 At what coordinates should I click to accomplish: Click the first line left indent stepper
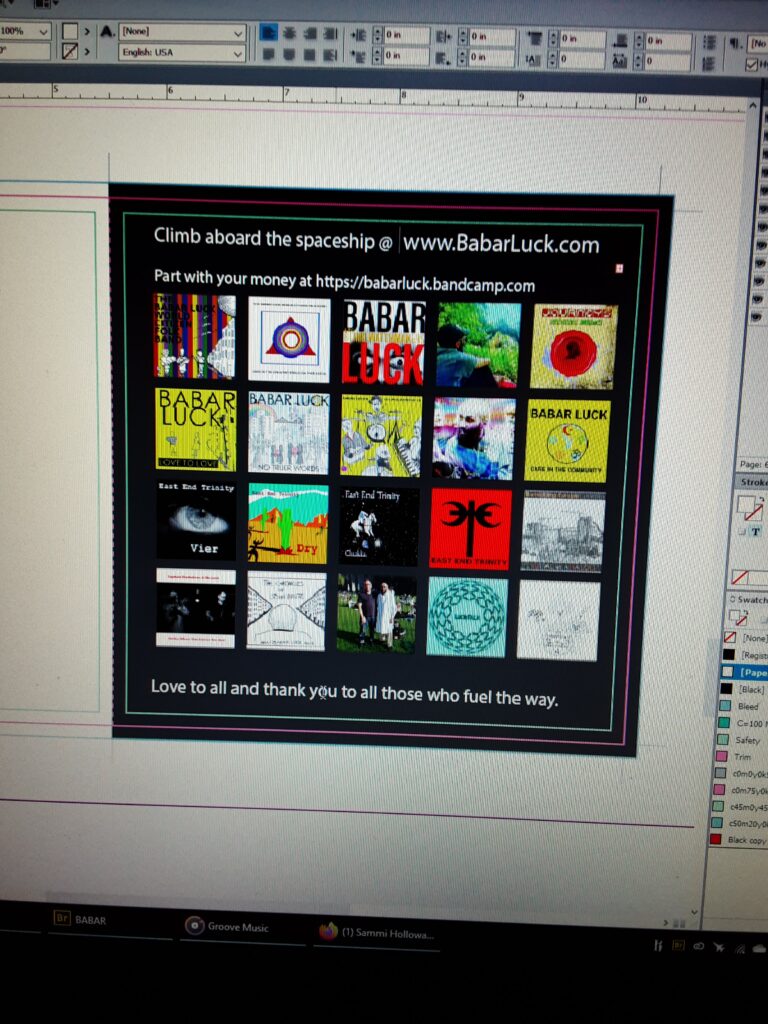click(377, 56)
